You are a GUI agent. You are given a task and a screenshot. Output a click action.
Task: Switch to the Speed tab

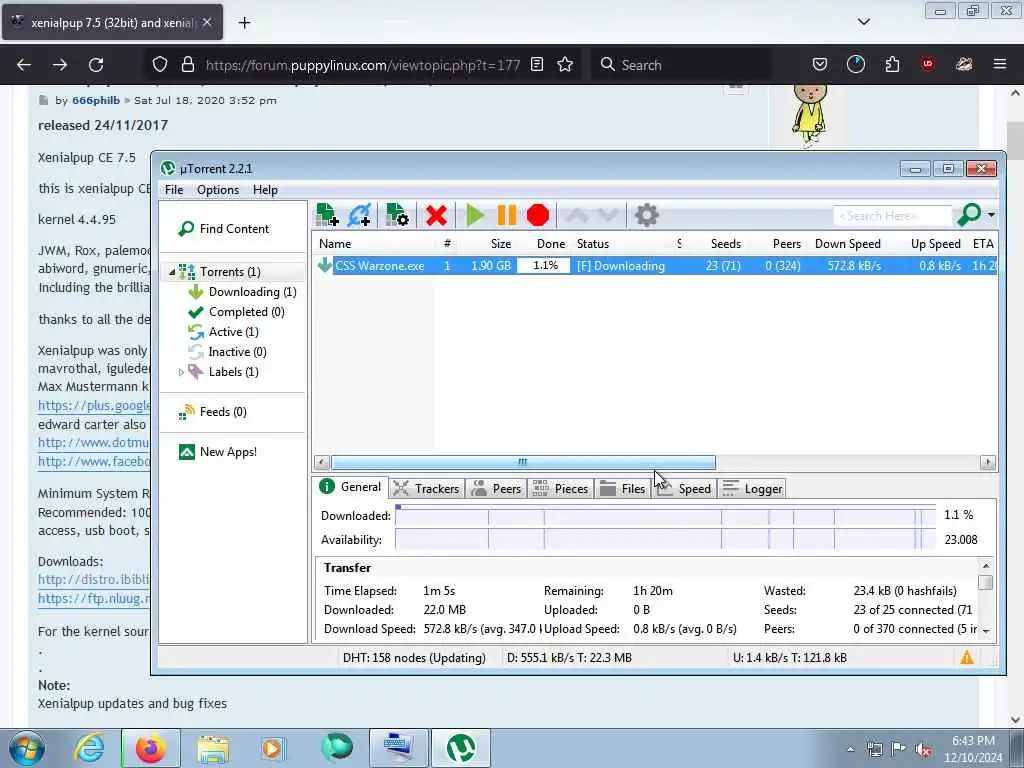684,488
